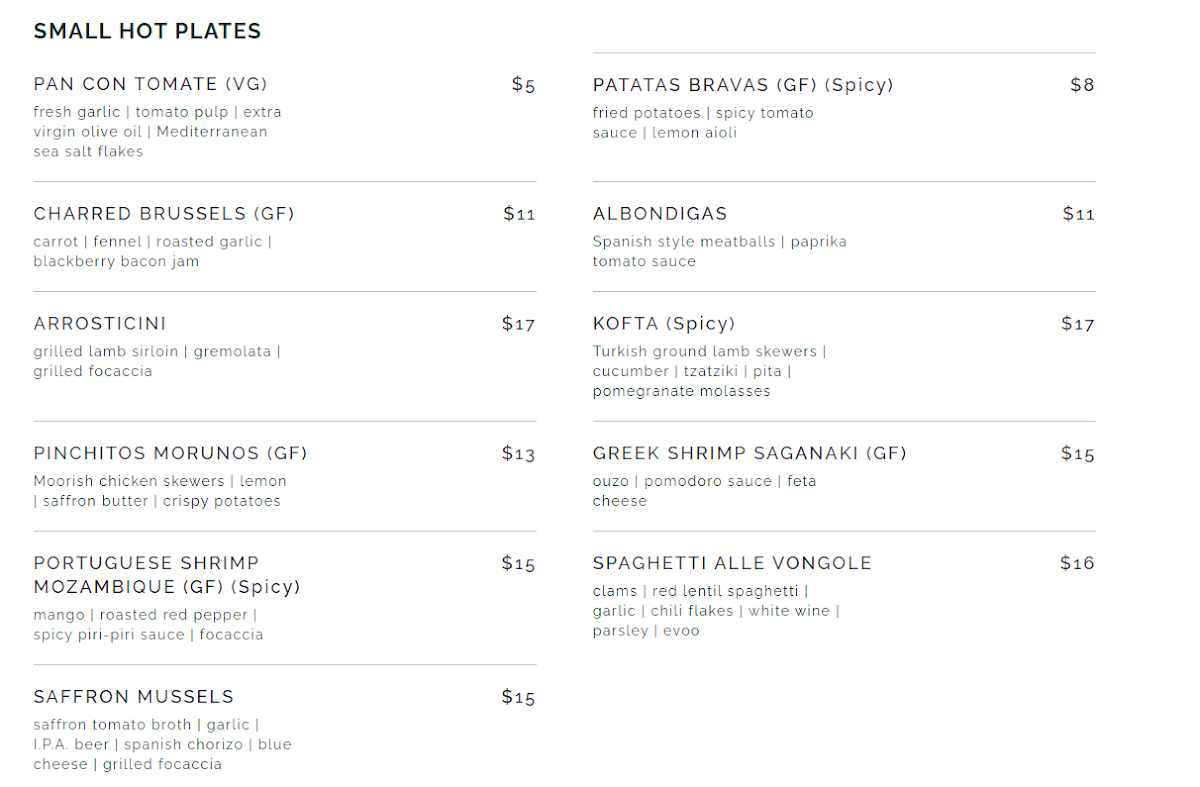
Task: Click the Spanish style meatballs description
Action: point(720,252)
